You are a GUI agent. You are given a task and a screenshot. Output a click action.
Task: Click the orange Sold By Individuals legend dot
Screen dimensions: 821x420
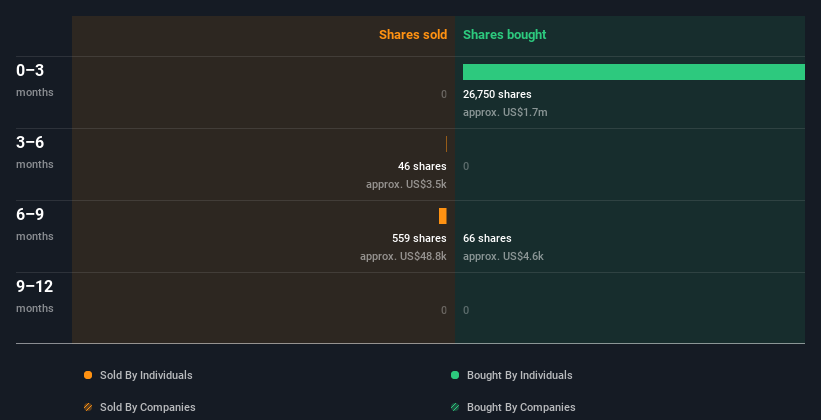(88, 375)
